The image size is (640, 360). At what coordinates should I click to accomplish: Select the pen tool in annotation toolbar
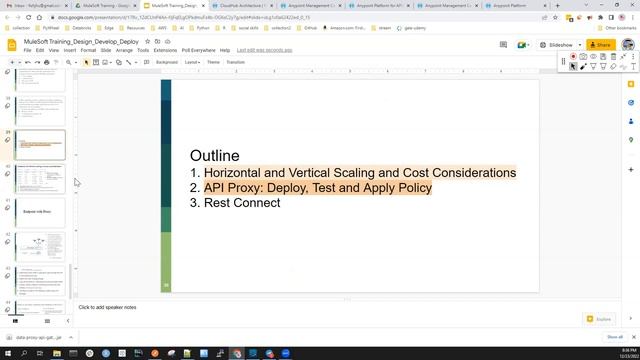(583, 67)
